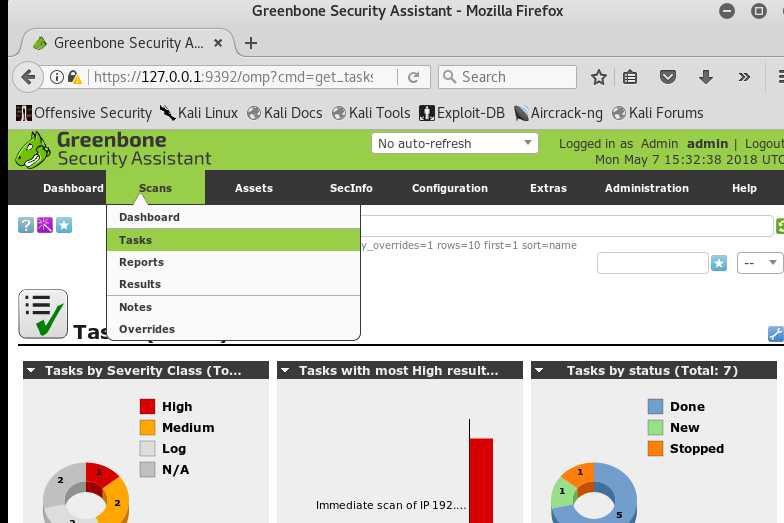The image size is (784, 523).
Task: Click the browser back arrow button
Action: click(x=28, y=77)
